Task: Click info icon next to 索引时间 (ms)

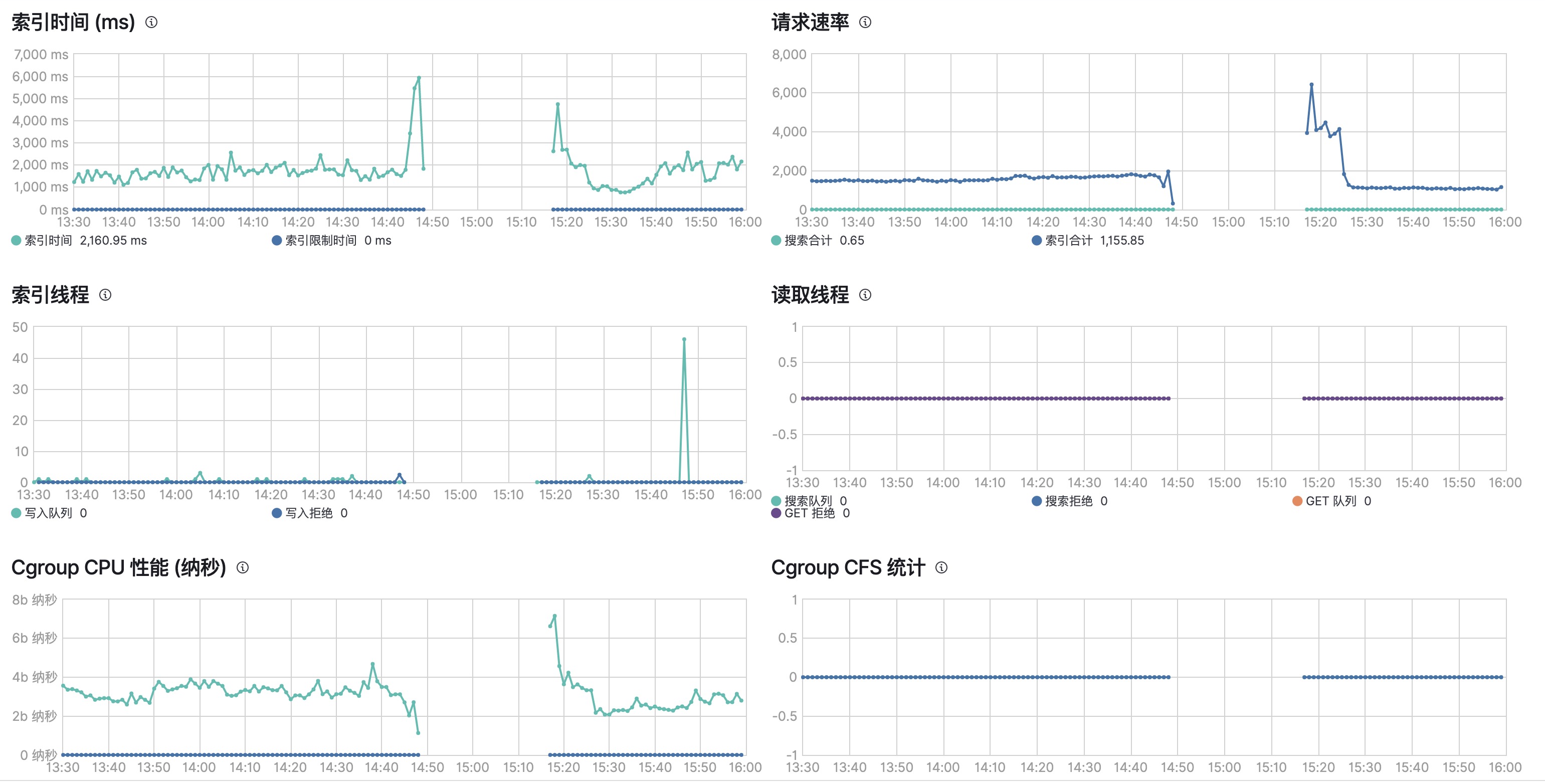Action: click(152, 22)
